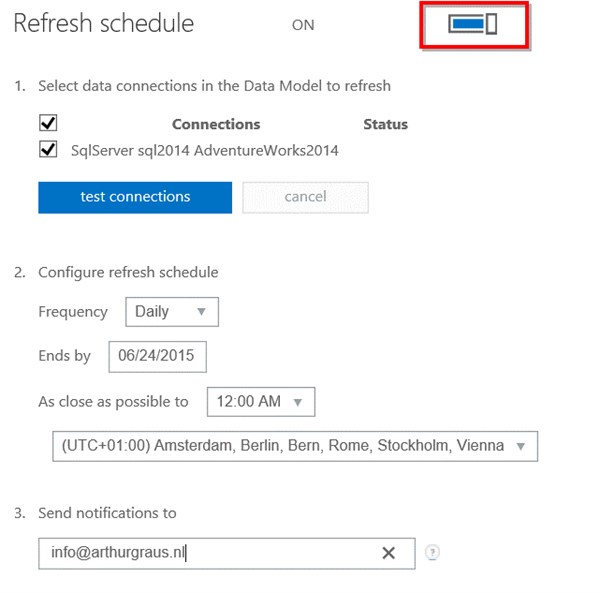Expand the 12:00 AM time dropdown
The width and height of the screenshot is (600, 593).
click(260, 402)
